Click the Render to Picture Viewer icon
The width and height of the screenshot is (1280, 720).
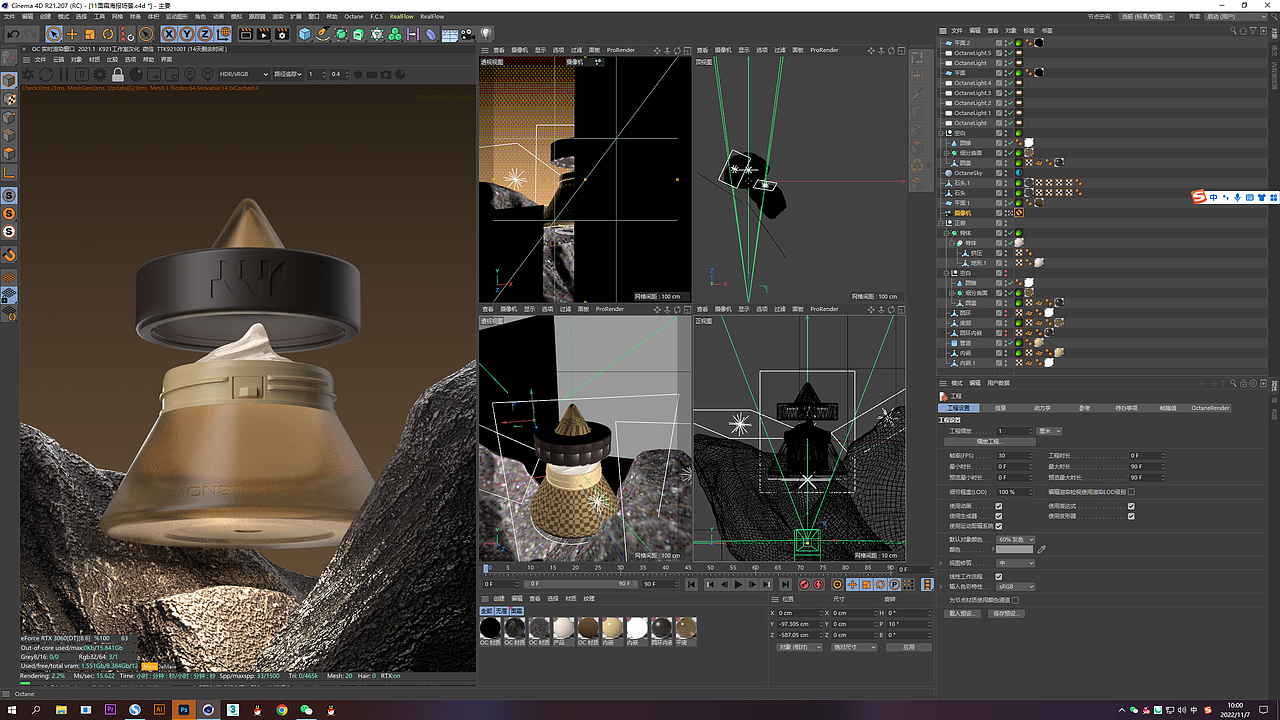point(263,33)
